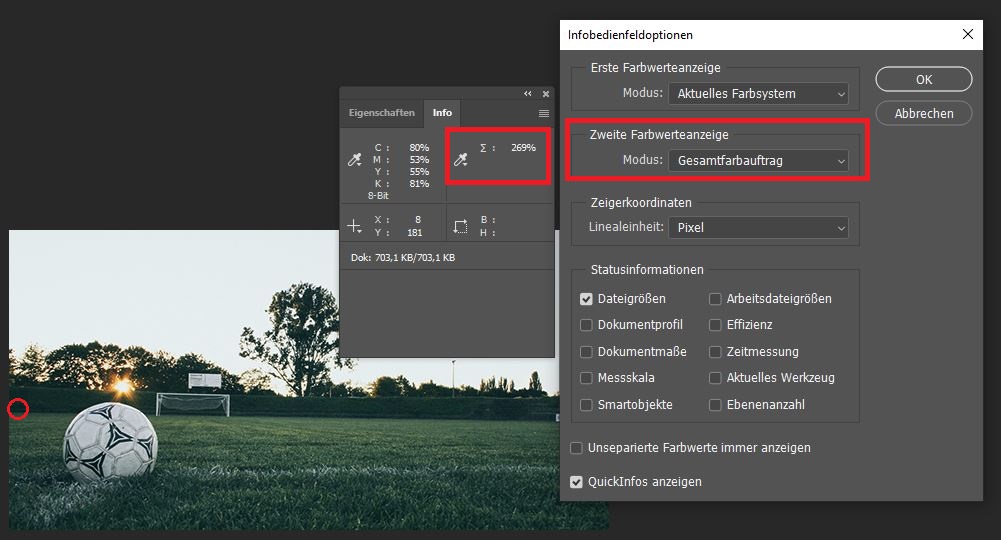This screenshot has height=540, width=1001.
Task: Click the selection dimensions icon in Info panel
Action: point(461,226)
